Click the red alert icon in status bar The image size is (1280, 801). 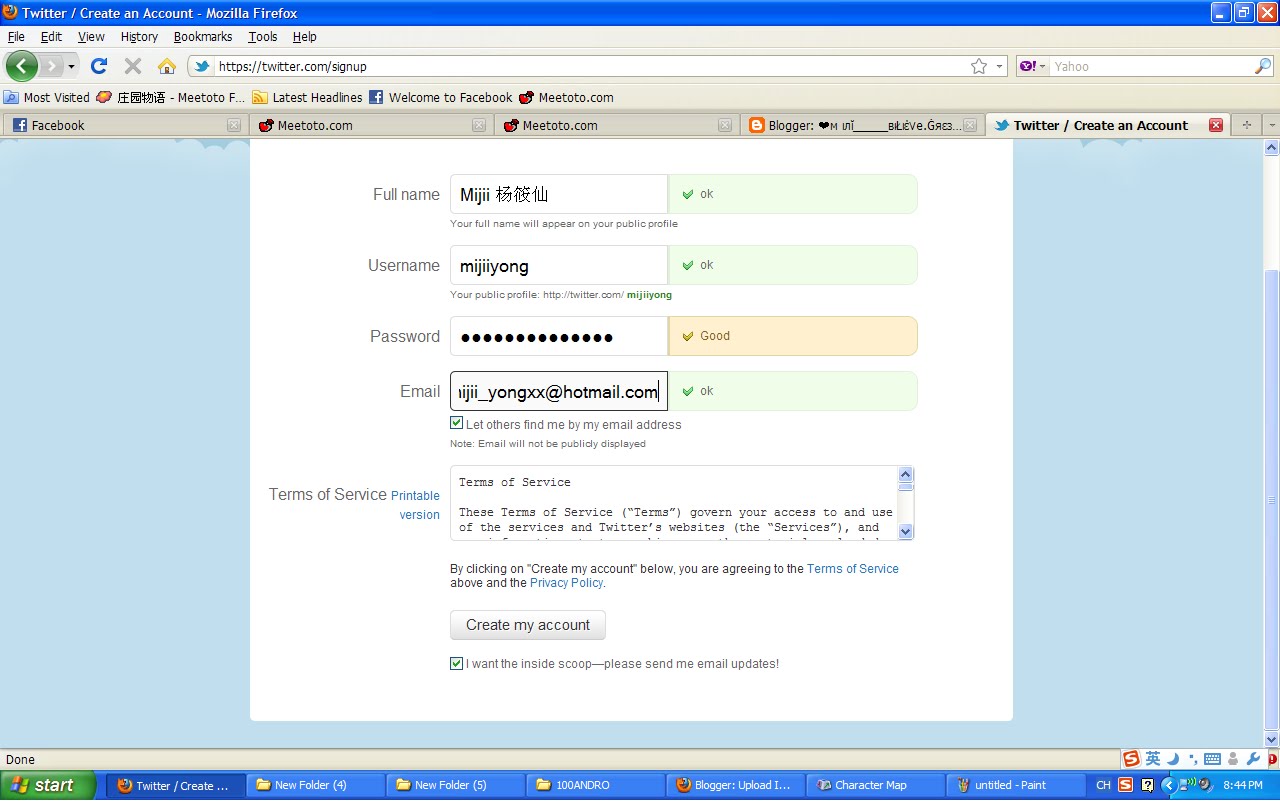(1271, 759)
